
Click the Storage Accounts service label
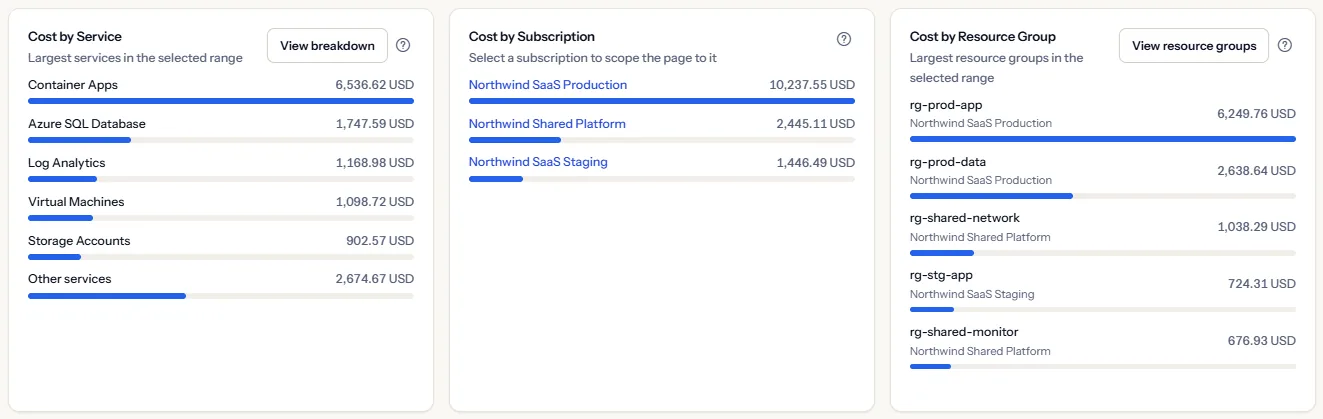click(x=79, y=241)
